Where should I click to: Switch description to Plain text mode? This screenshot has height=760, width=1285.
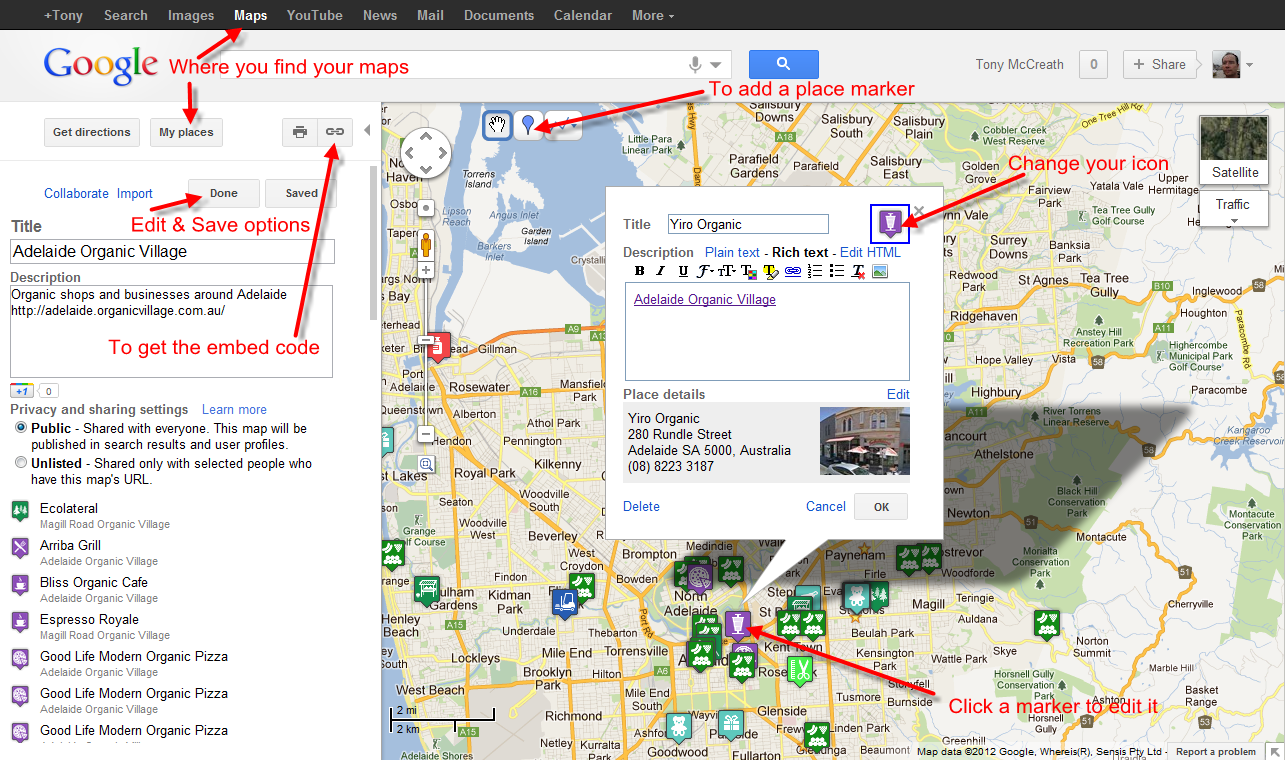click(732, 252)
